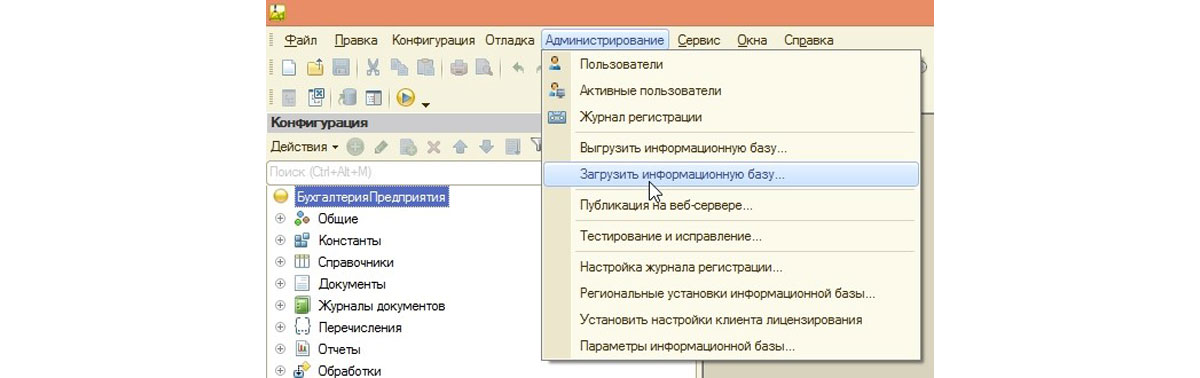
Task: Expand the Перечисления tree node
Action: [280, 327]
